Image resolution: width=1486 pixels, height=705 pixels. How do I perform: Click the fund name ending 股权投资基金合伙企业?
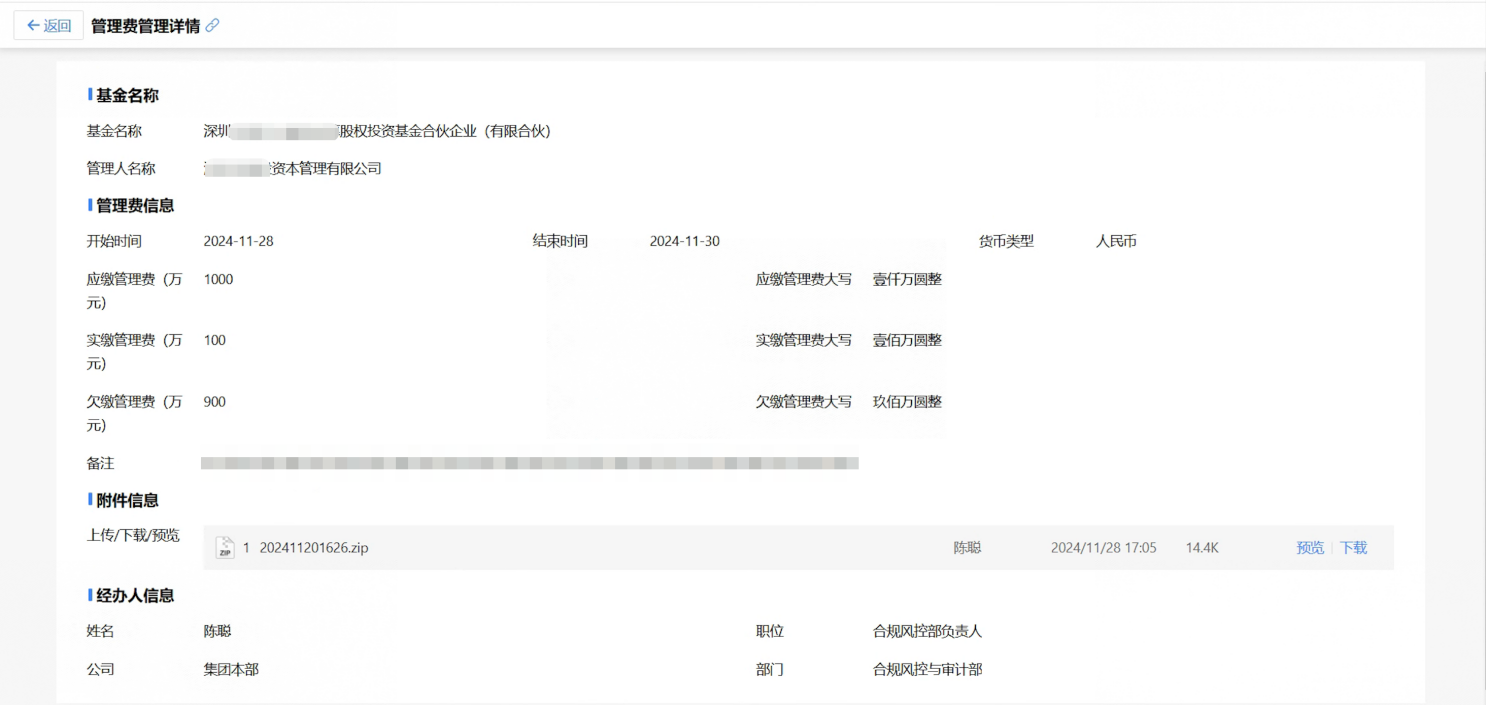click(x=377, y=131)
